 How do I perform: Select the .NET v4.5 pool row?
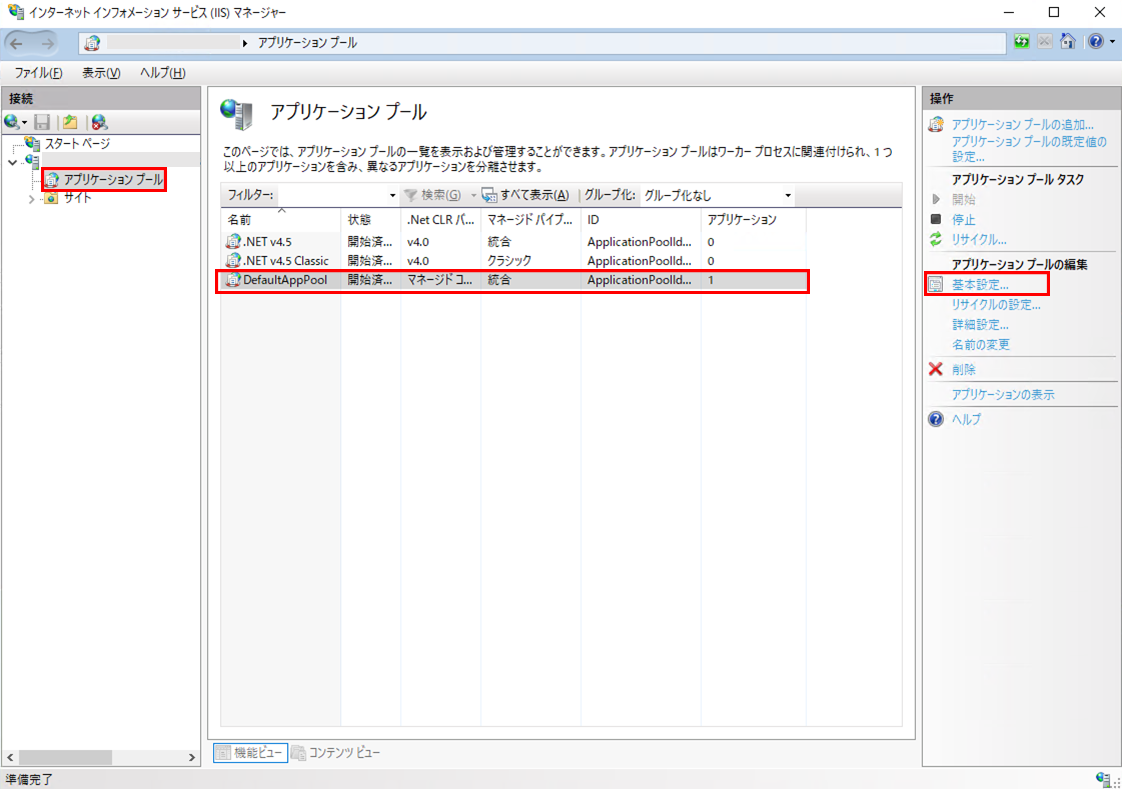[514, 242]
